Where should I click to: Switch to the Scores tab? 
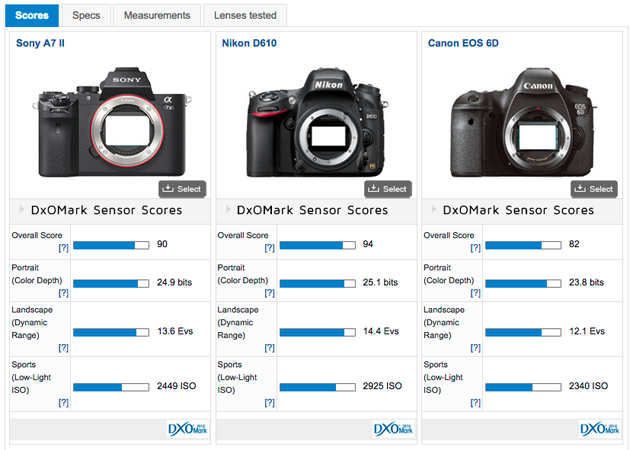(32, 16)
